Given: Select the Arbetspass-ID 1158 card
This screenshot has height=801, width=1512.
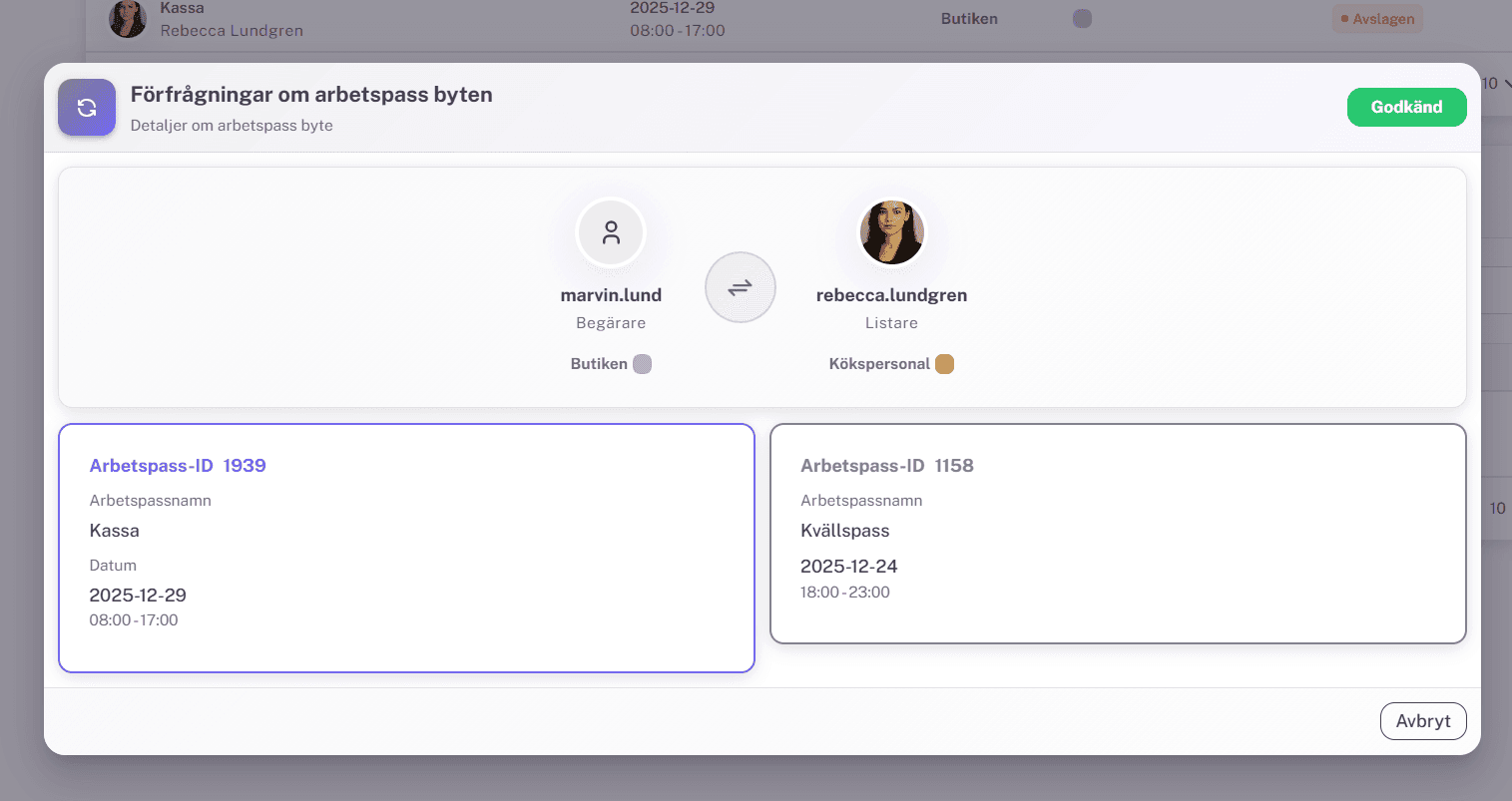Looking at the screenshot, I should pyautogui.click(x=1118, y=534).
